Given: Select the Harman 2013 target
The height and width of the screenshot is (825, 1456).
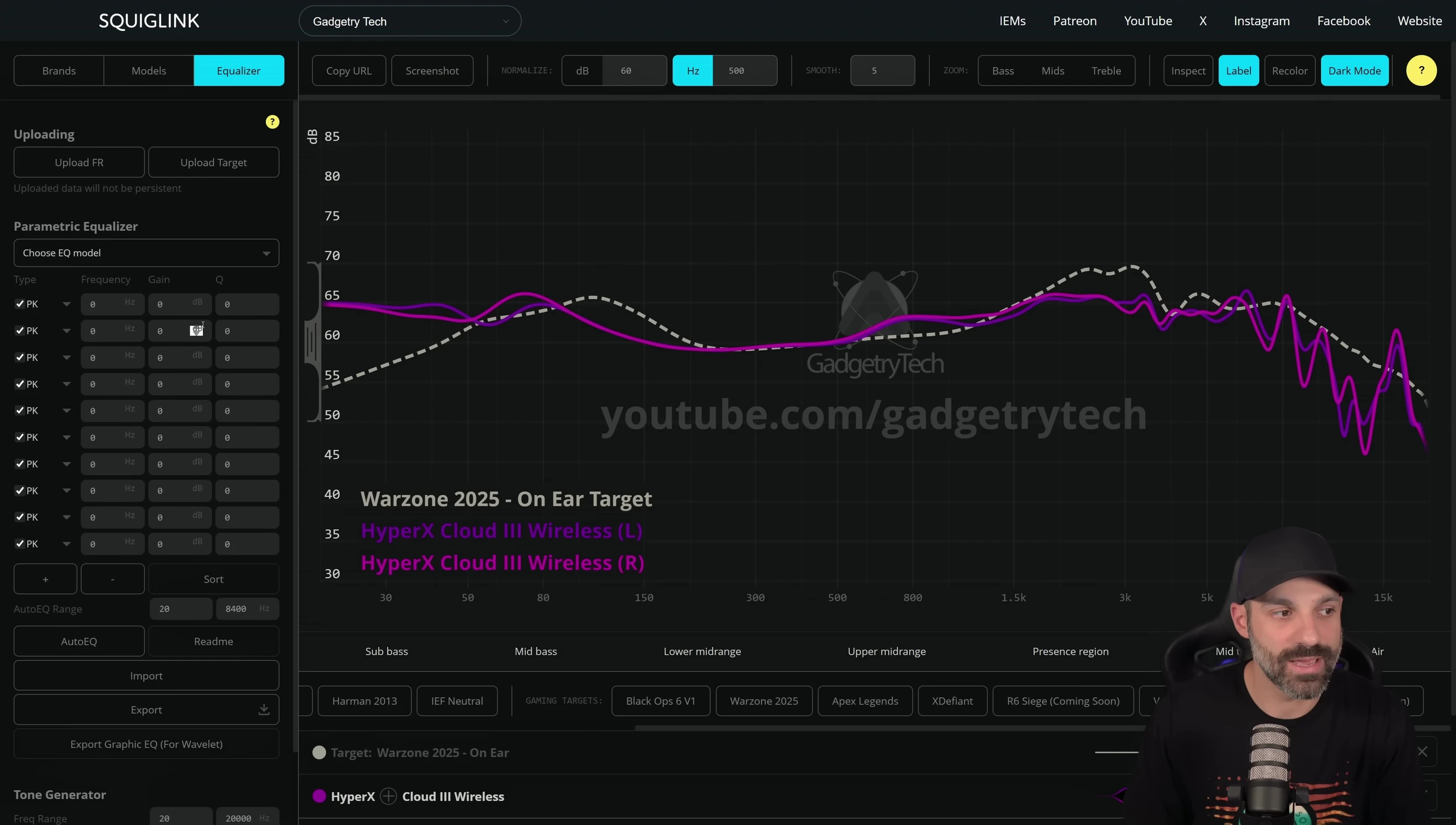Looking at the screenshot, I should [365, 701].
